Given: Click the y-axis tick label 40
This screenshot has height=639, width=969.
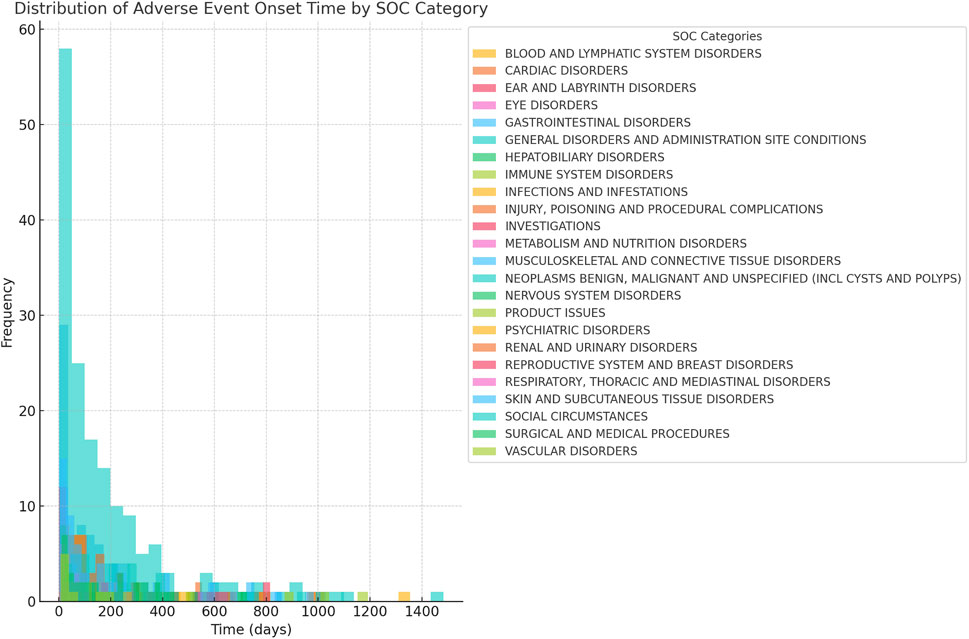Looking at the screenshot, I should pyautogui.click(x=27, y=221).
